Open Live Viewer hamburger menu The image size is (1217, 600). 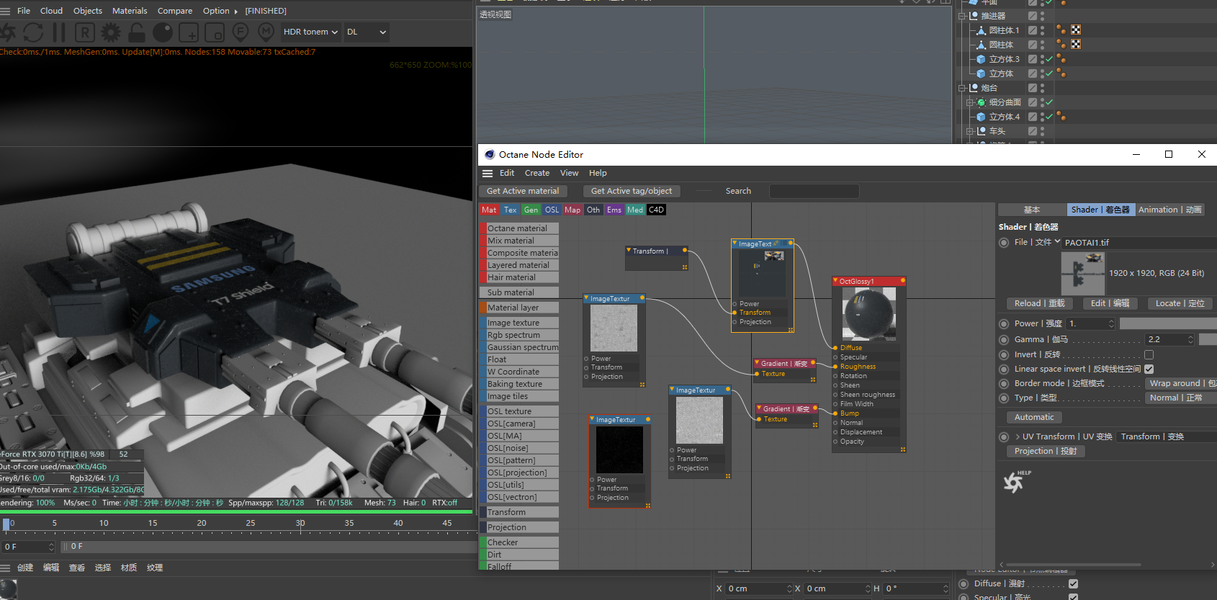pyautogui.click(x=5, y=11)
